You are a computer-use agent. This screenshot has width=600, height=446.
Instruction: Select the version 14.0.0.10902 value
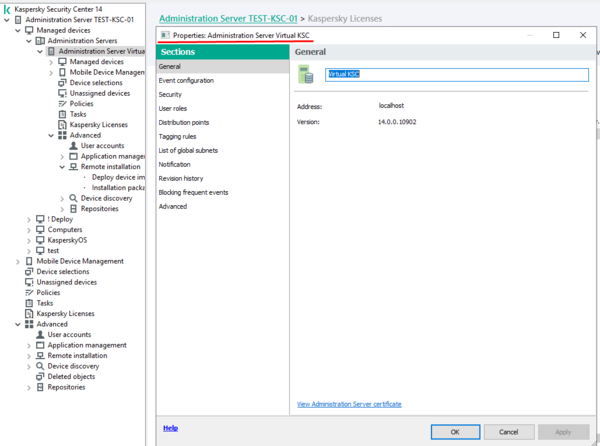click(397, 122)
